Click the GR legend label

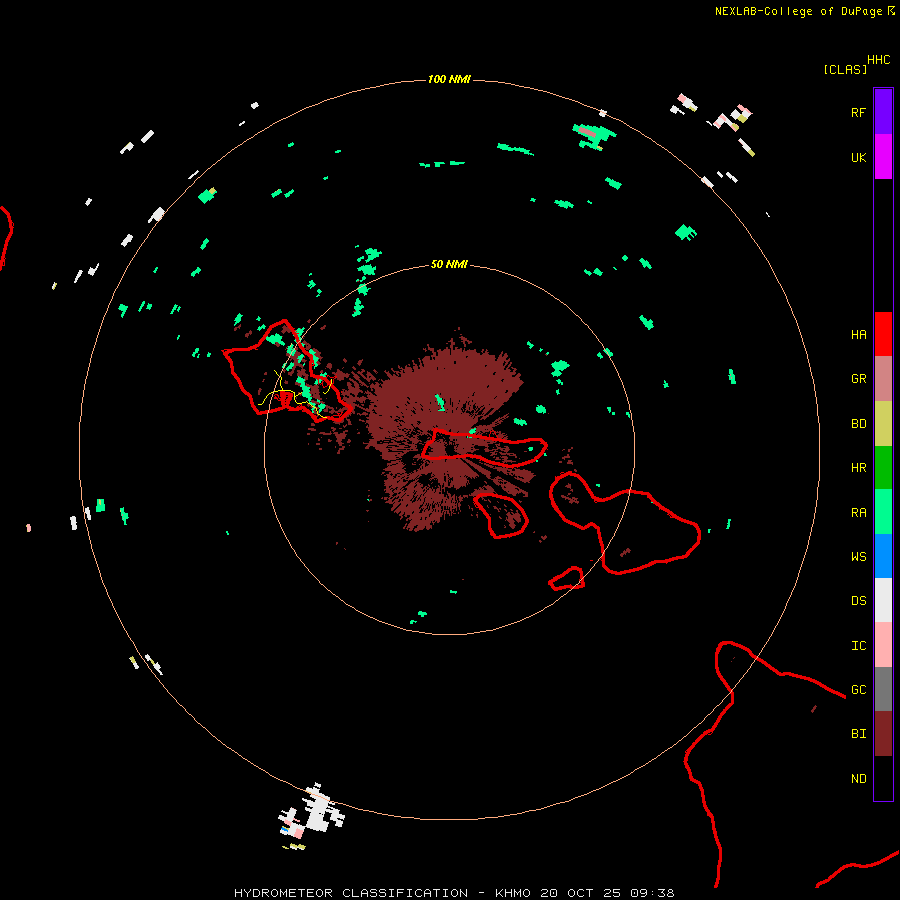[858, 379]
